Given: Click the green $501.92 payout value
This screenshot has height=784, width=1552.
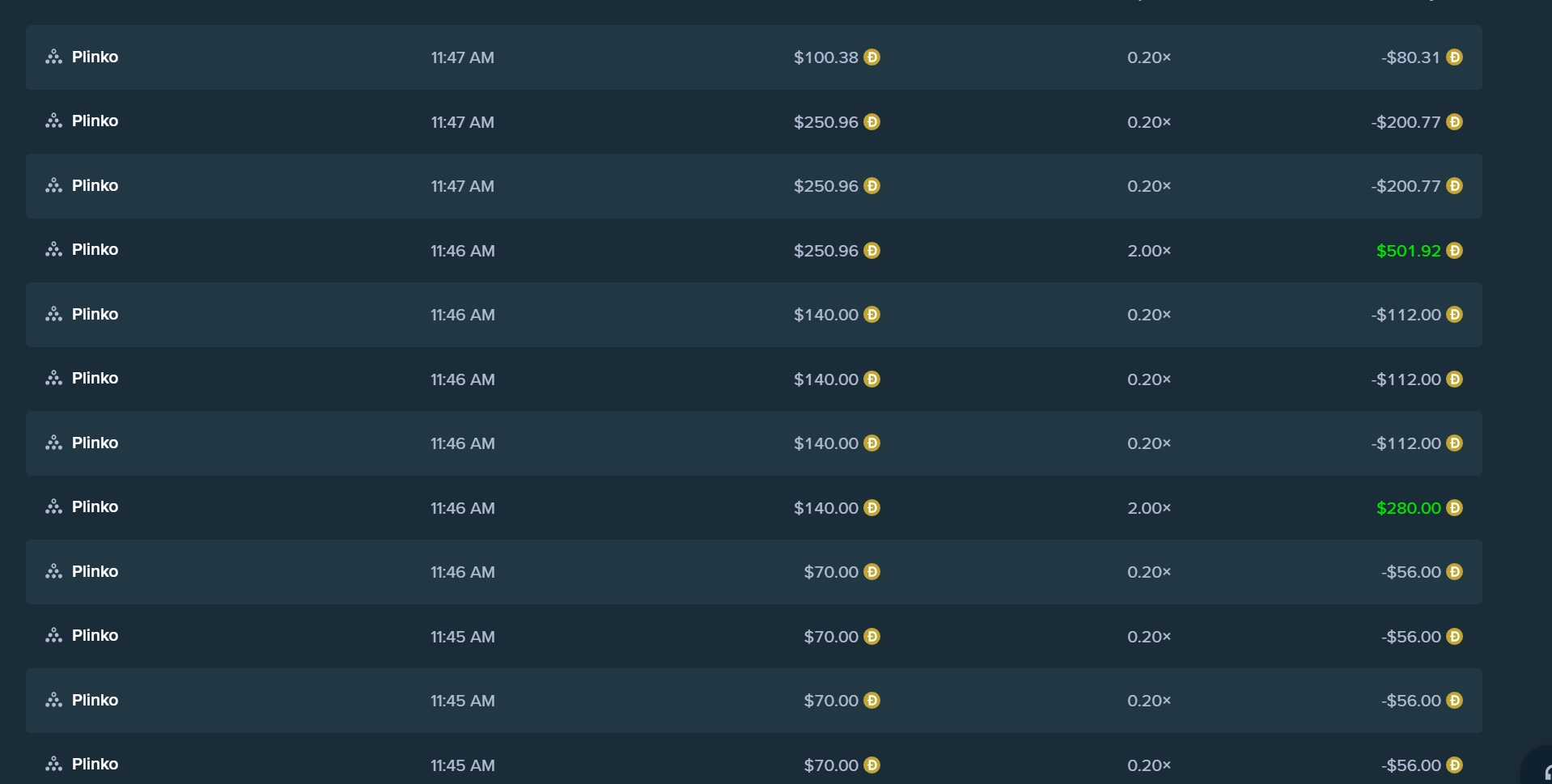Looking at the screenshot, I should coord(1408,251).
